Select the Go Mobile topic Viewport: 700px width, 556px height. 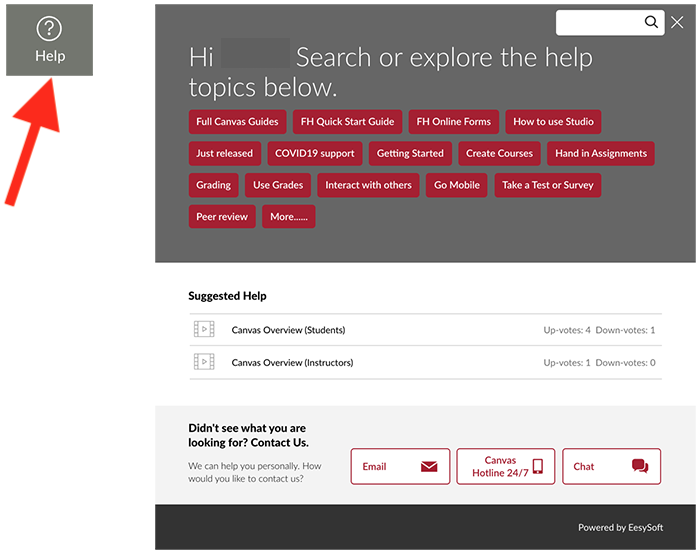457,185
